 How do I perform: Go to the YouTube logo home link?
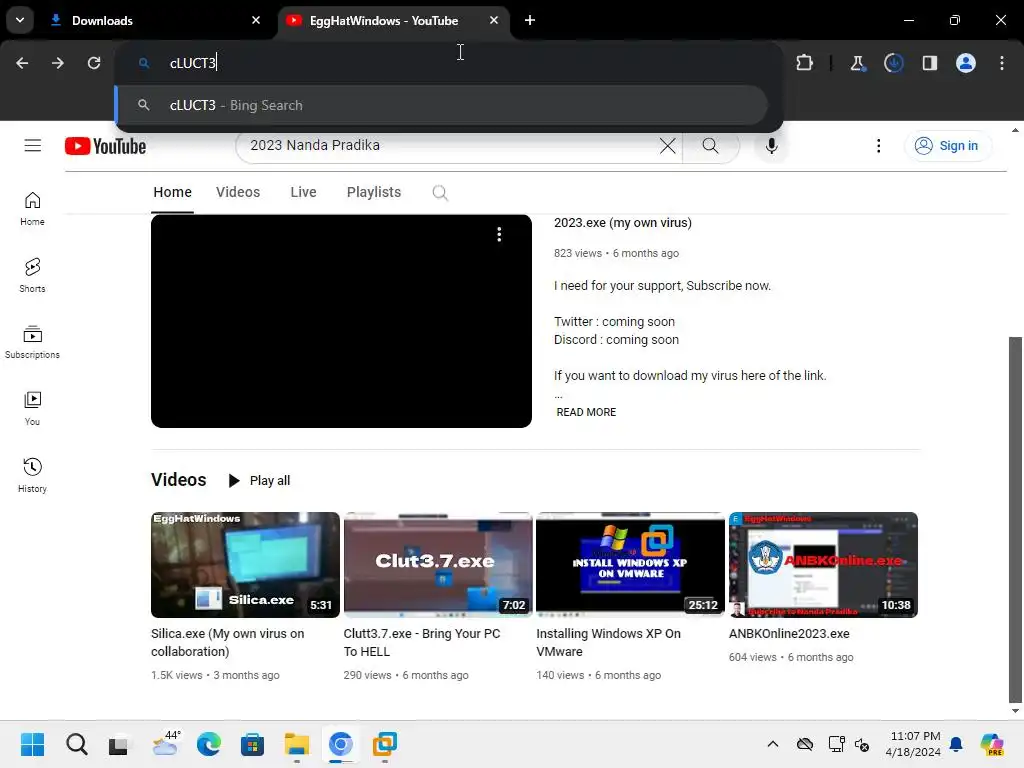[x=105, y=146]
